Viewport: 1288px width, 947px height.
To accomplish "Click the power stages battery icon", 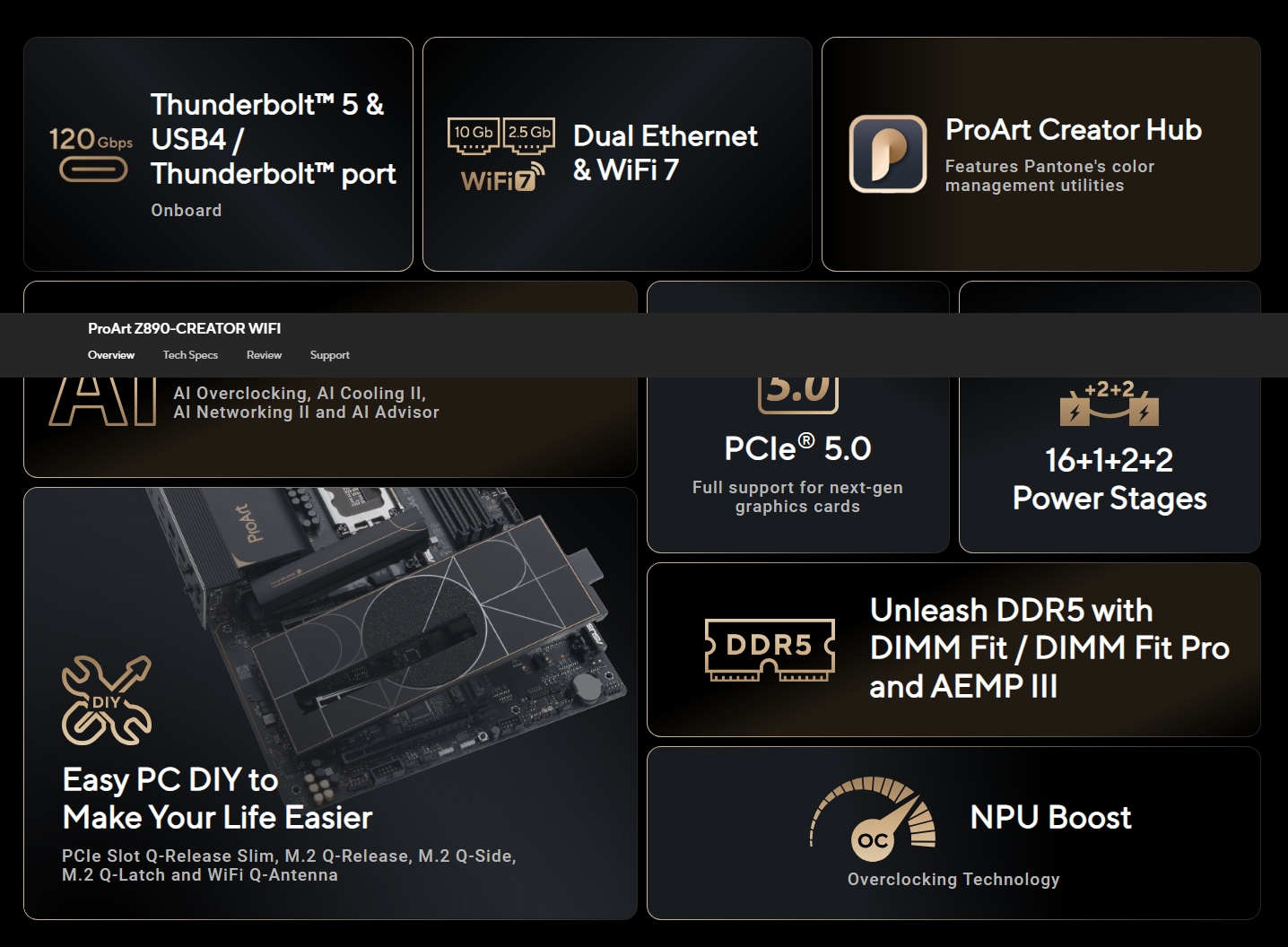I will click(1109, 404).
